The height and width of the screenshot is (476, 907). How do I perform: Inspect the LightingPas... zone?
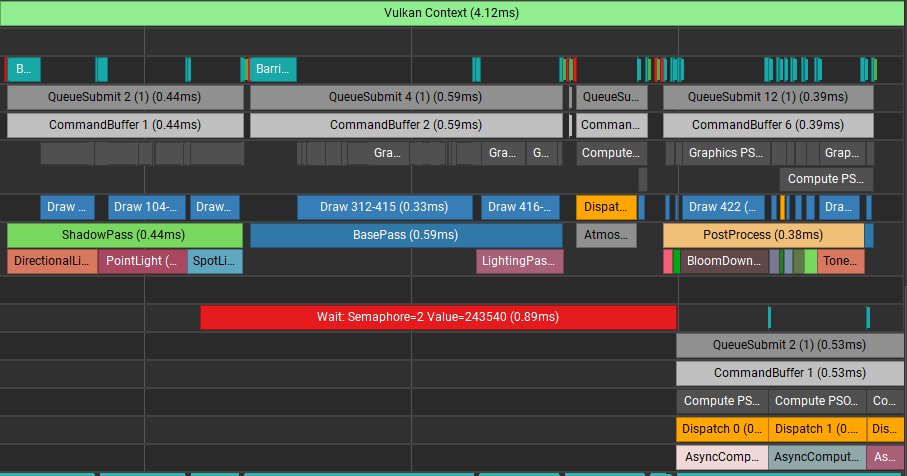[519, 261]
